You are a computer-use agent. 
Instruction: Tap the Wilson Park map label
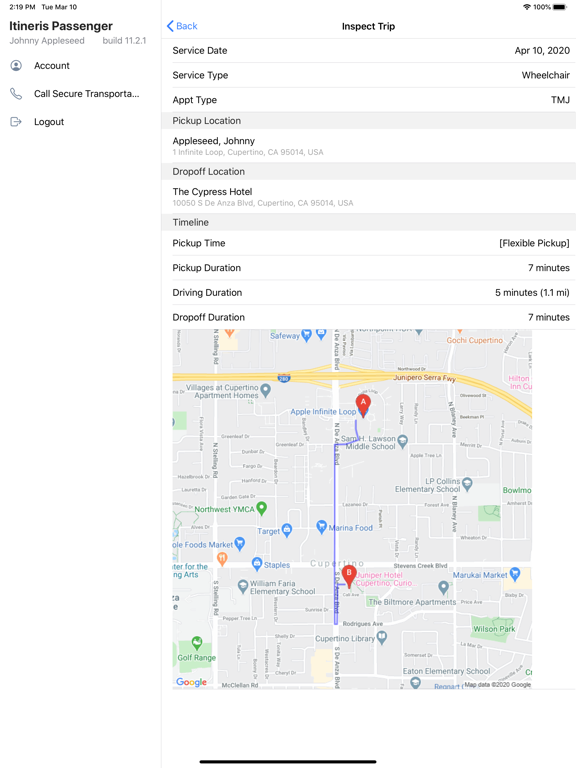click(x=494, y=629)
